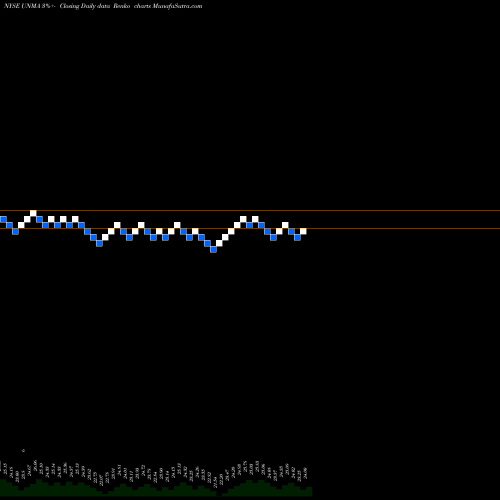Click the chart title starting with 'NYSE UNMA'
The width and height of the screenshot is (500, 500).
[x=103, y=6]
